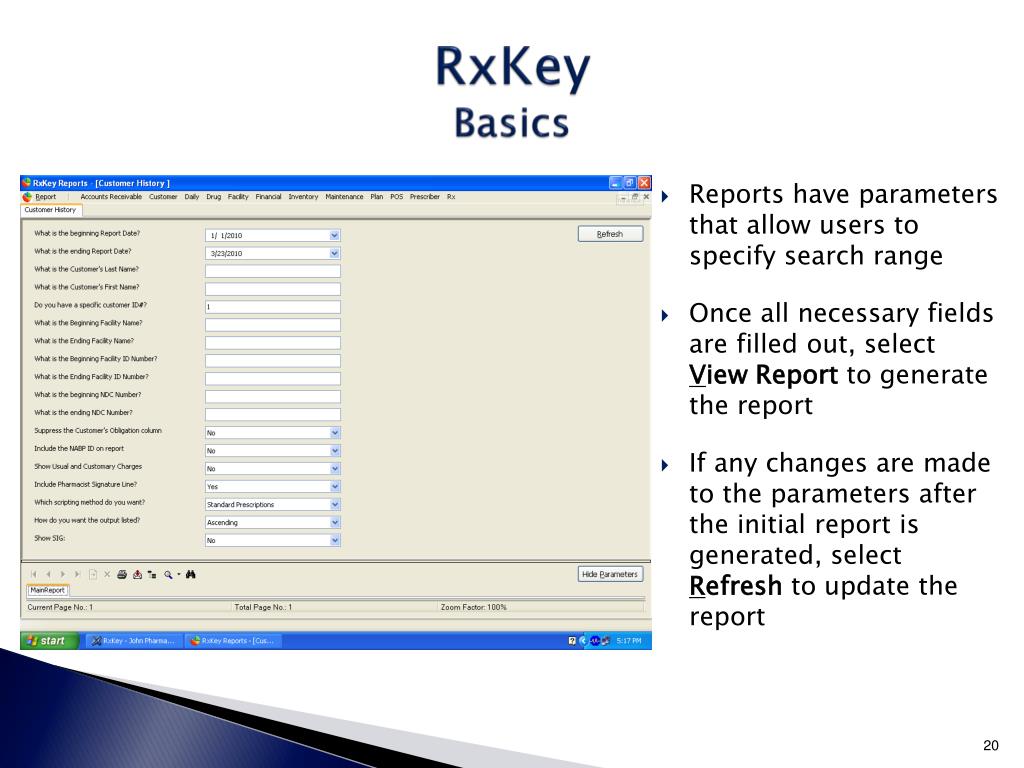The width and height of the screenshot is (1024, 768).
Task: Click the Zoom Factor: 100% status text
Action: pos(473,607)
